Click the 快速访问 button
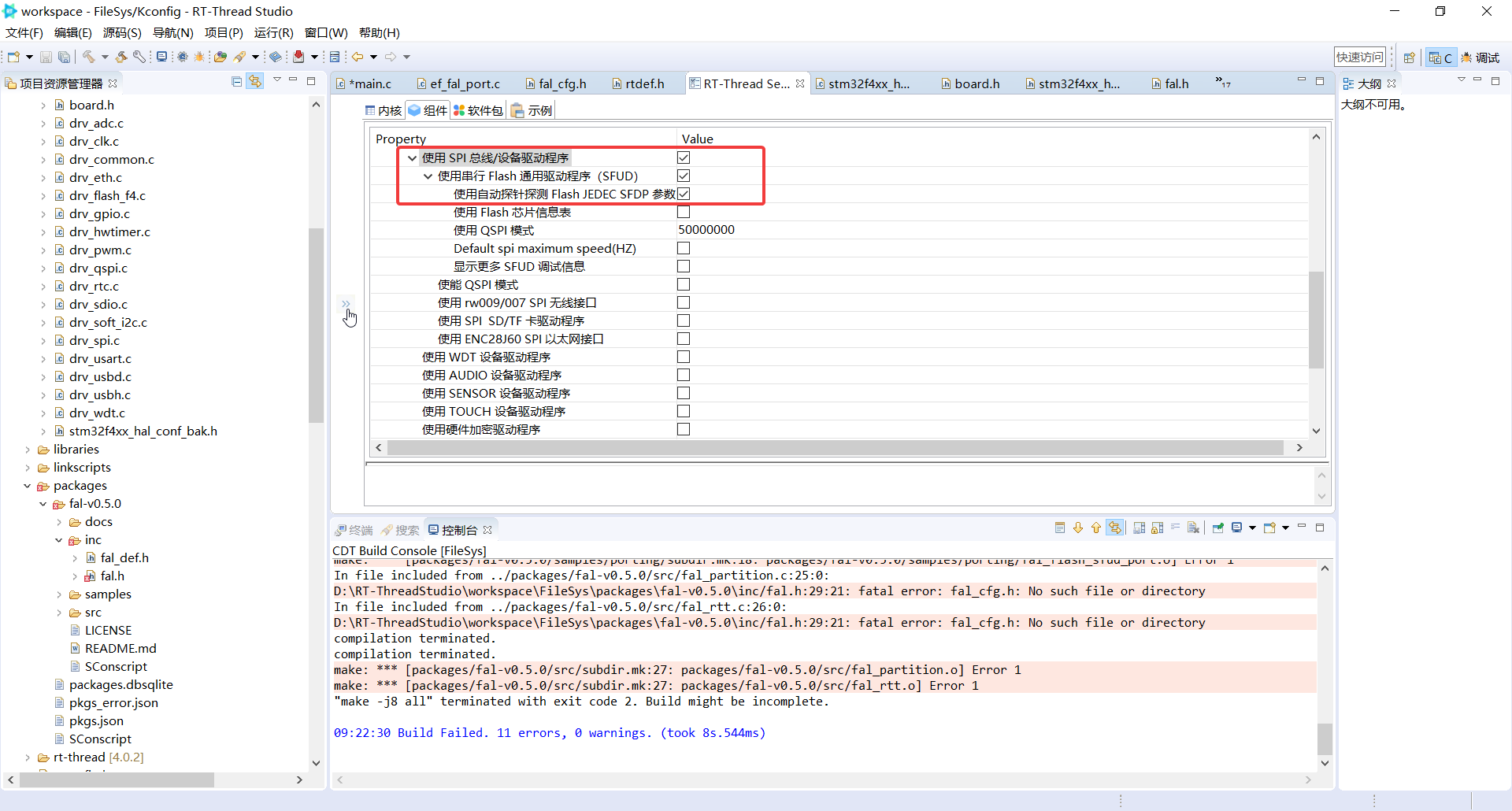 tap(1359, 56)
